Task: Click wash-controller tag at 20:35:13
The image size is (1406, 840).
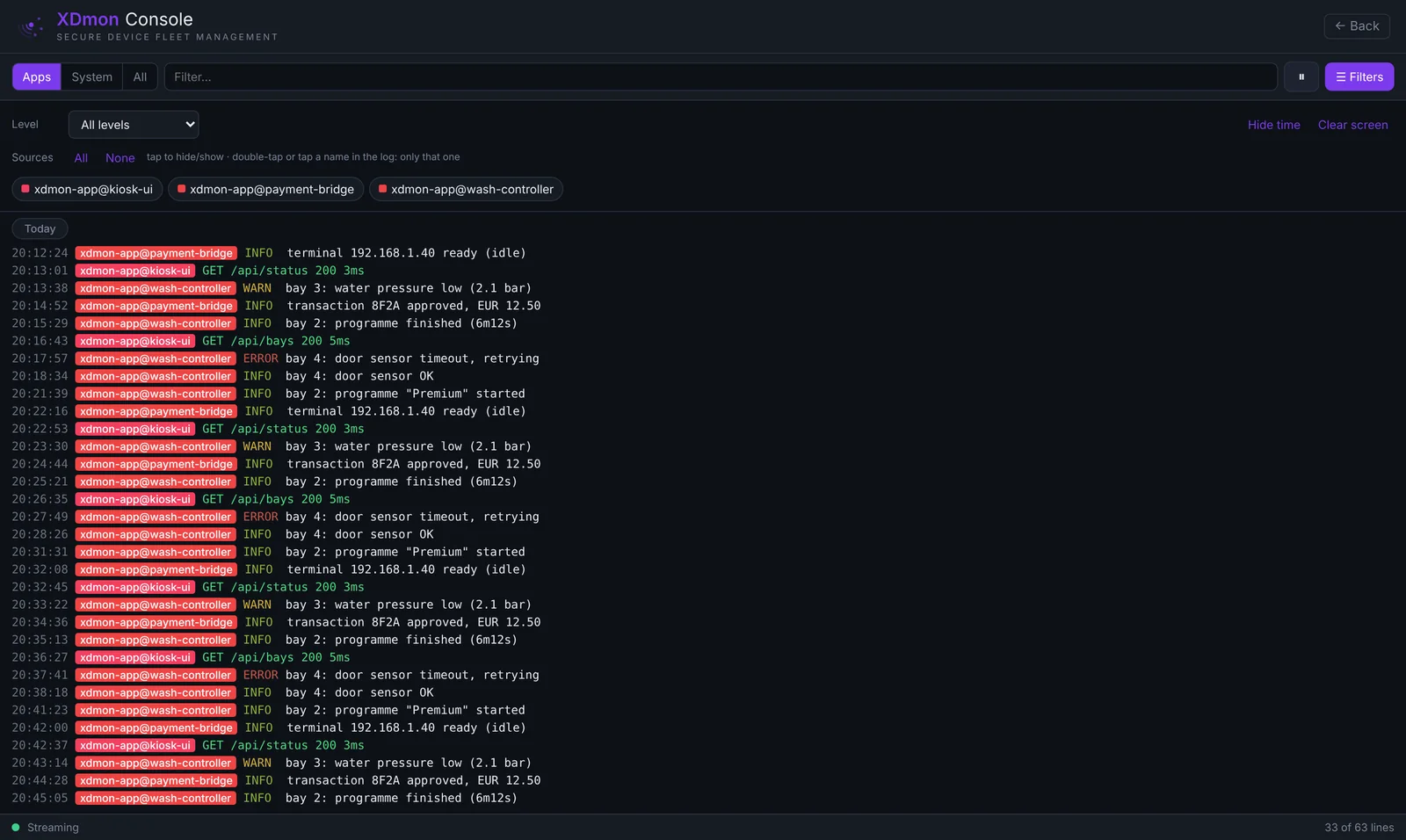Action: pyautogui.click(x=156, y=640)
